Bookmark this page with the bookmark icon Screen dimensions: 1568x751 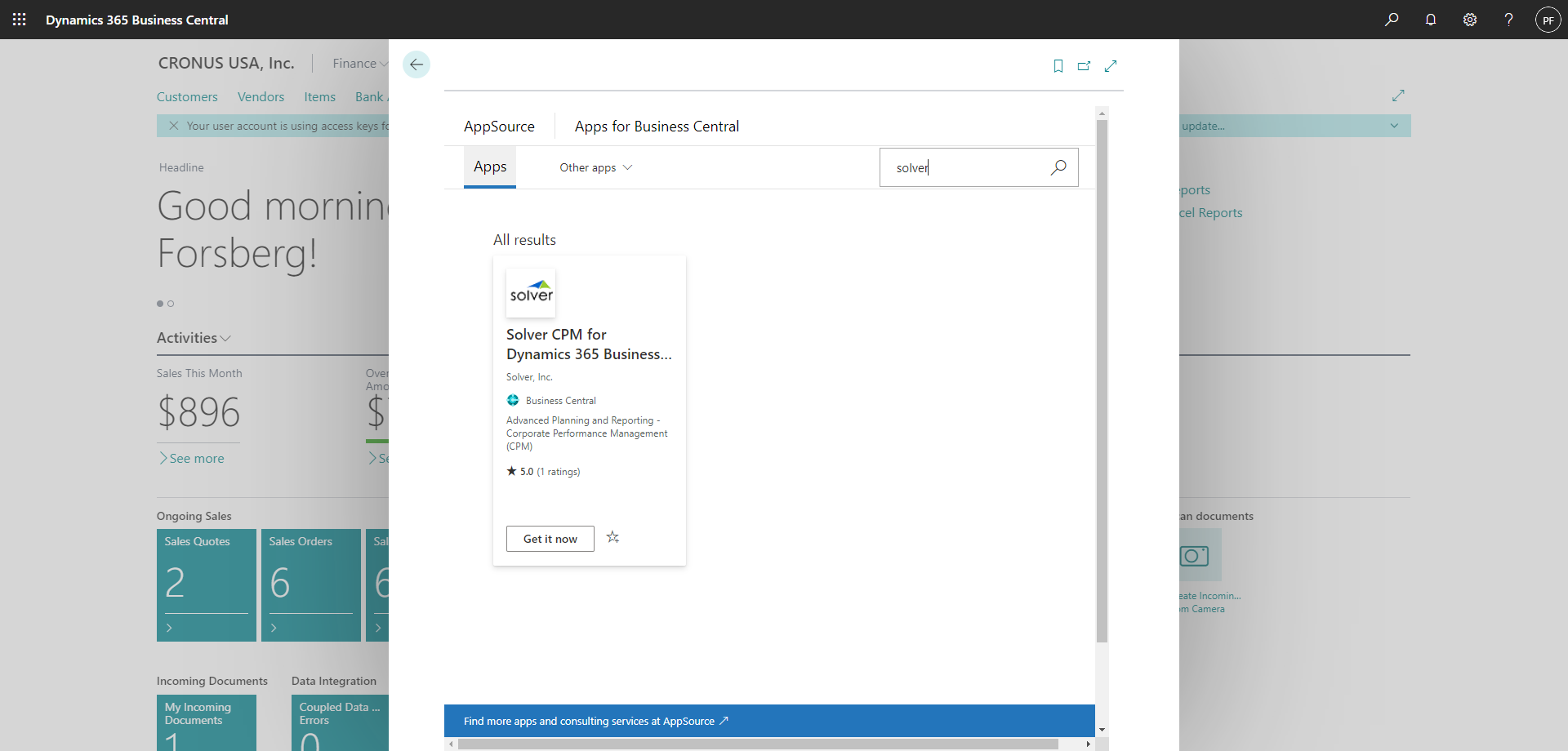coord(1058,66)
